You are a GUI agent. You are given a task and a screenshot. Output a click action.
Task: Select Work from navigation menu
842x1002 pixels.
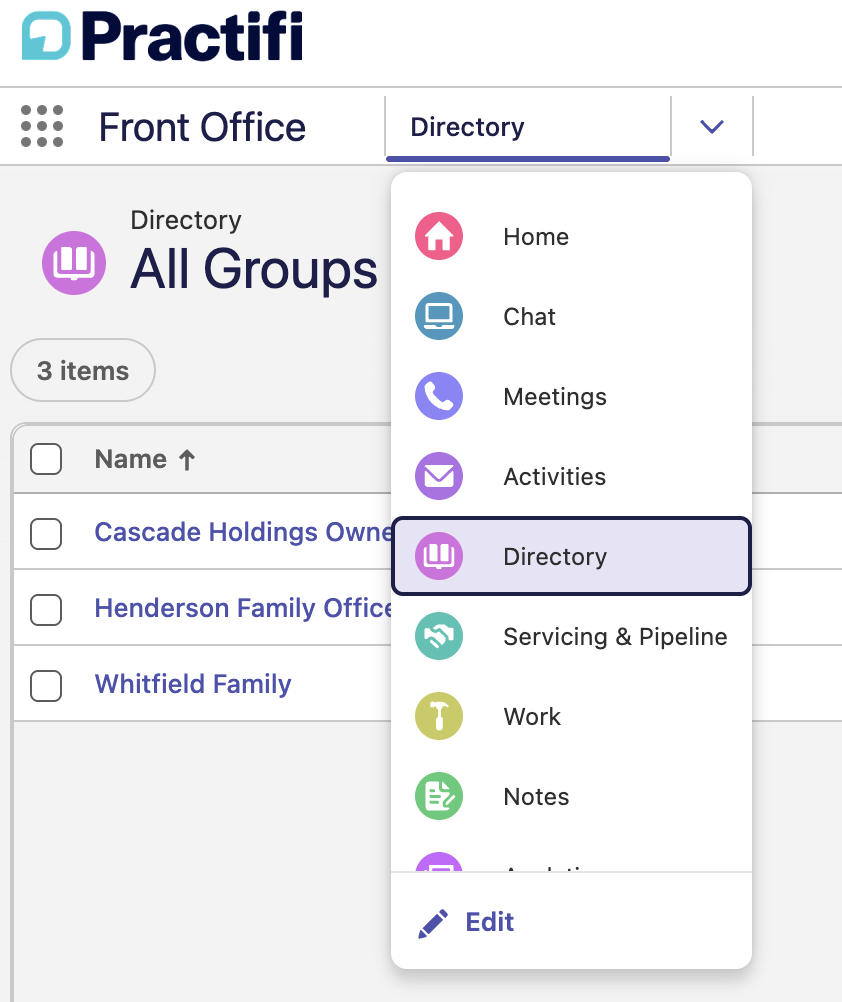(571, 716)
